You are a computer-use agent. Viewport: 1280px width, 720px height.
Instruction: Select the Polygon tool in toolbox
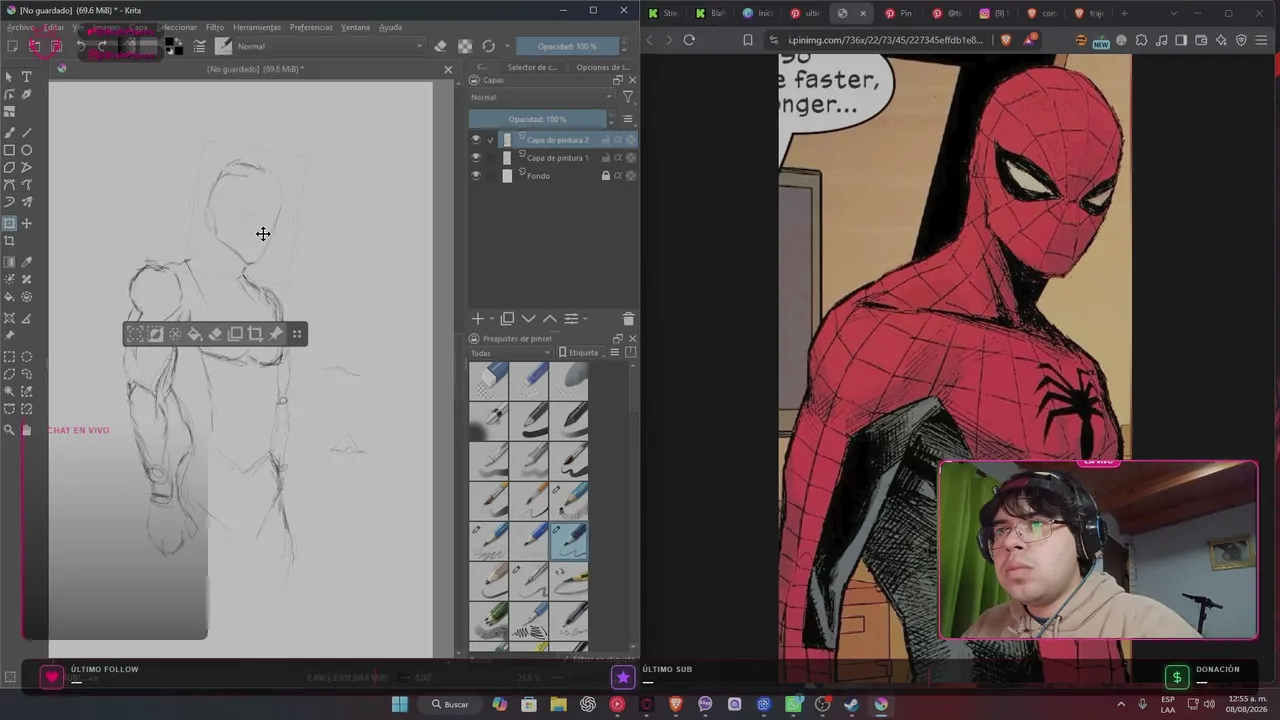coord(10,167)
